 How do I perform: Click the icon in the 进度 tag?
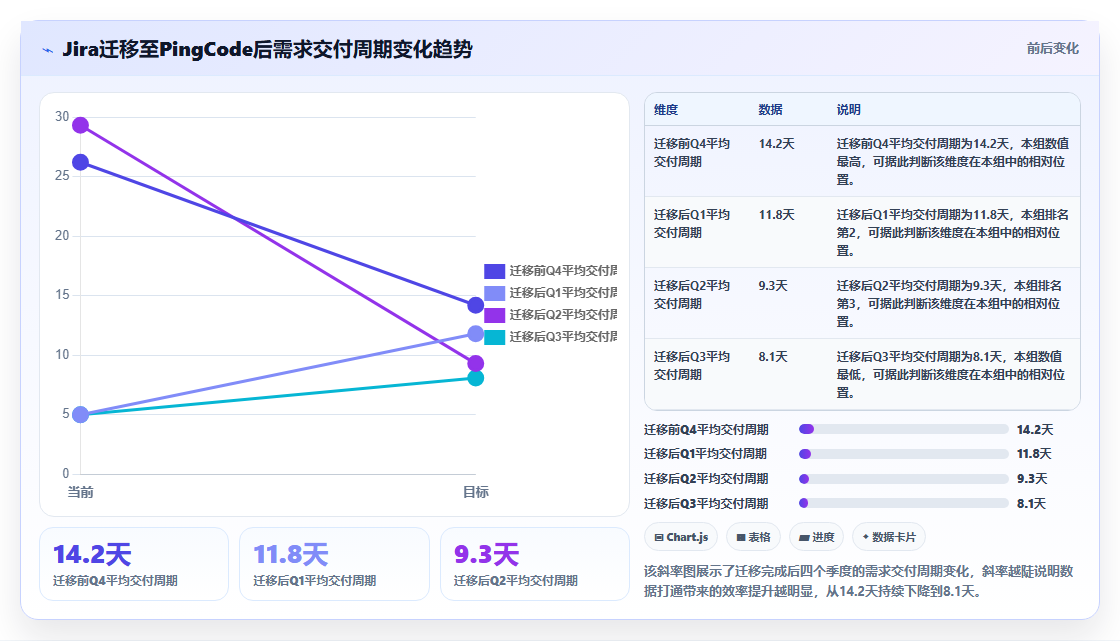tap(804, 537)
